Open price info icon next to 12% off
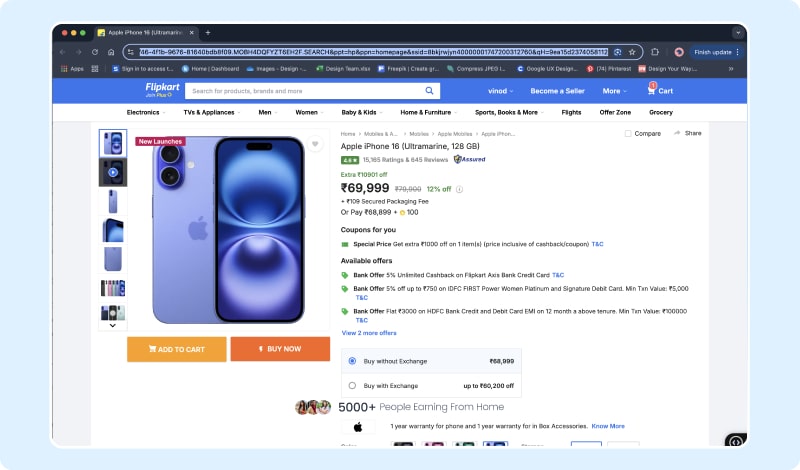This screenshot has width=800, height=470. pyautogui.click(x=459, y=189)
